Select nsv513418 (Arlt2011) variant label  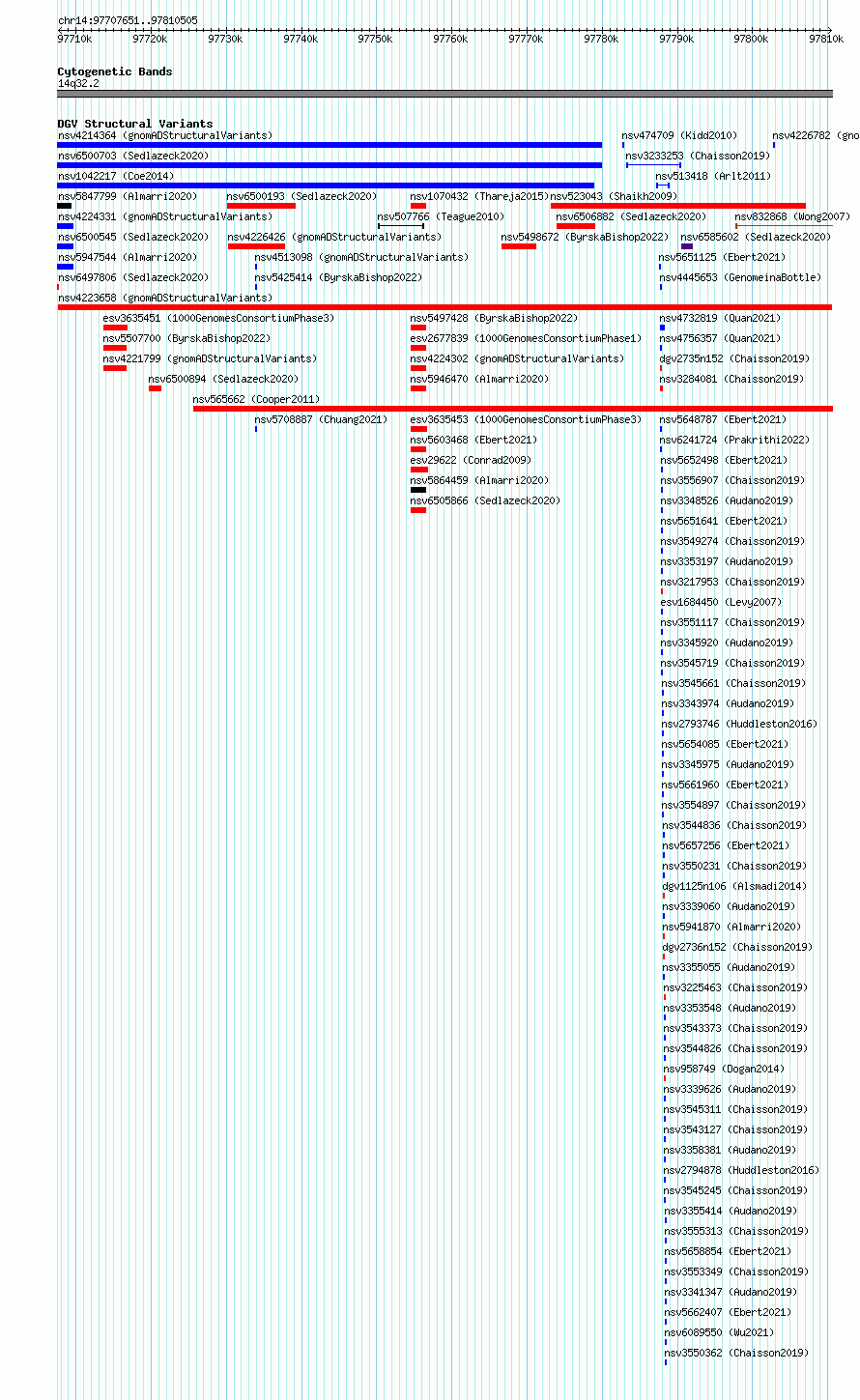[x=713, y=177]
